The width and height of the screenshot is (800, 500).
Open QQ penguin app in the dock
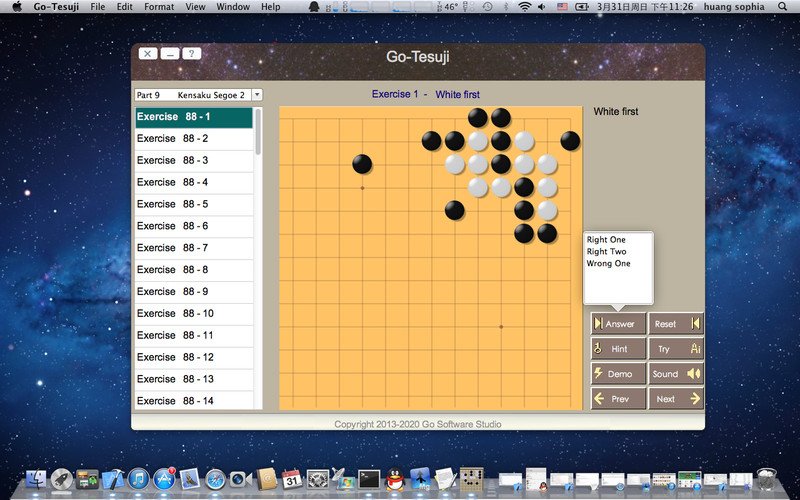(394, 480)
